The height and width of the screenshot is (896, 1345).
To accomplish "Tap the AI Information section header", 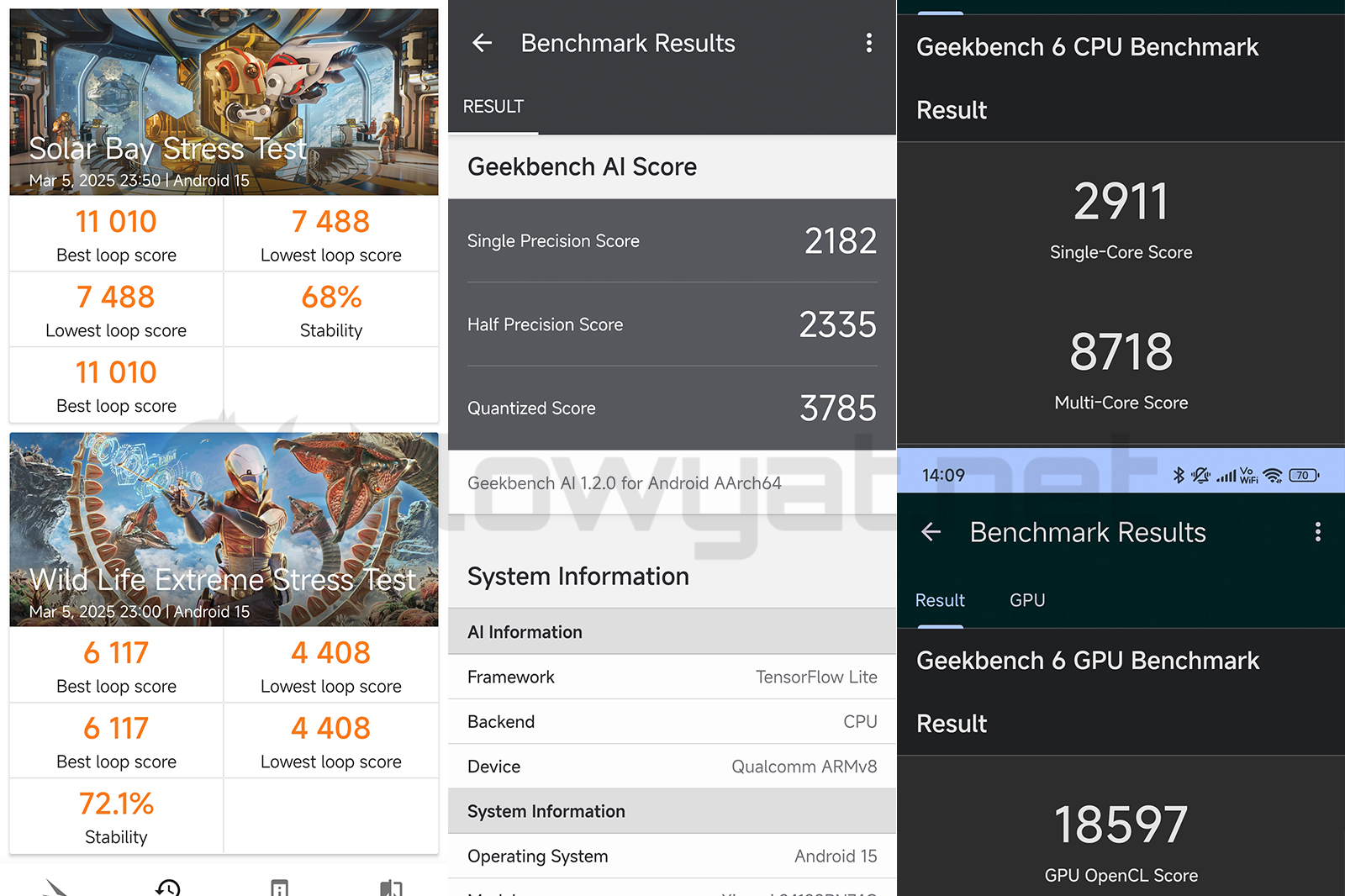I will (x=672, y=631).
